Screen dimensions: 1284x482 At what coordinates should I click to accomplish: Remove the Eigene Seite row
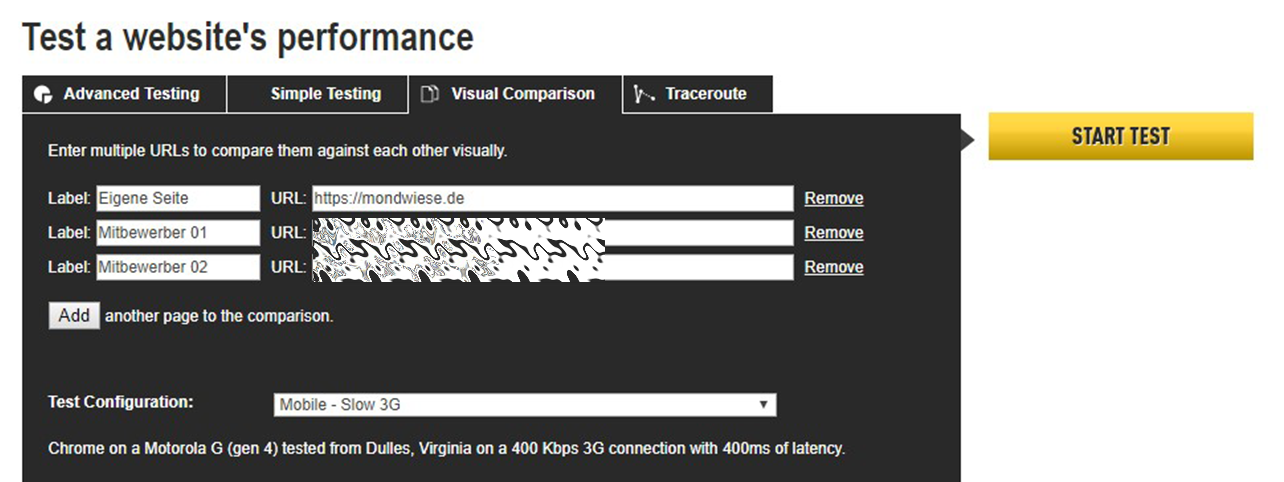(834, 199)
